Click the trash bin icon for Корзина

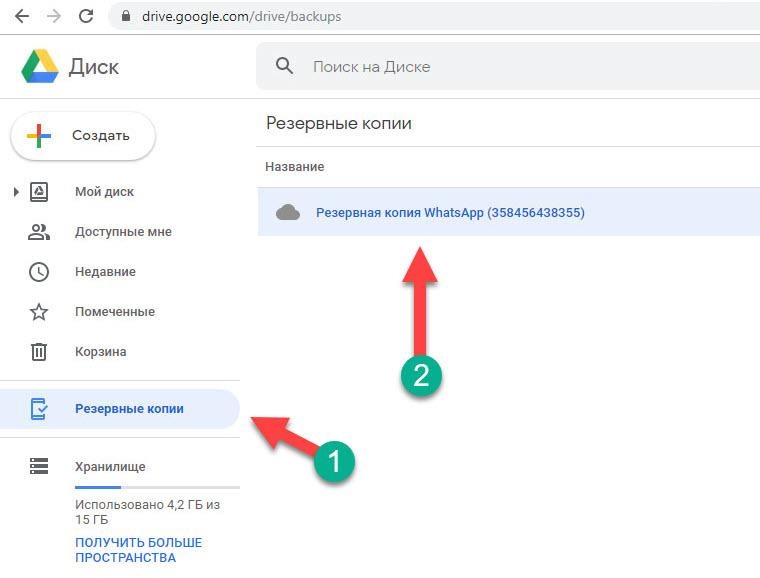tap(39, 352)
